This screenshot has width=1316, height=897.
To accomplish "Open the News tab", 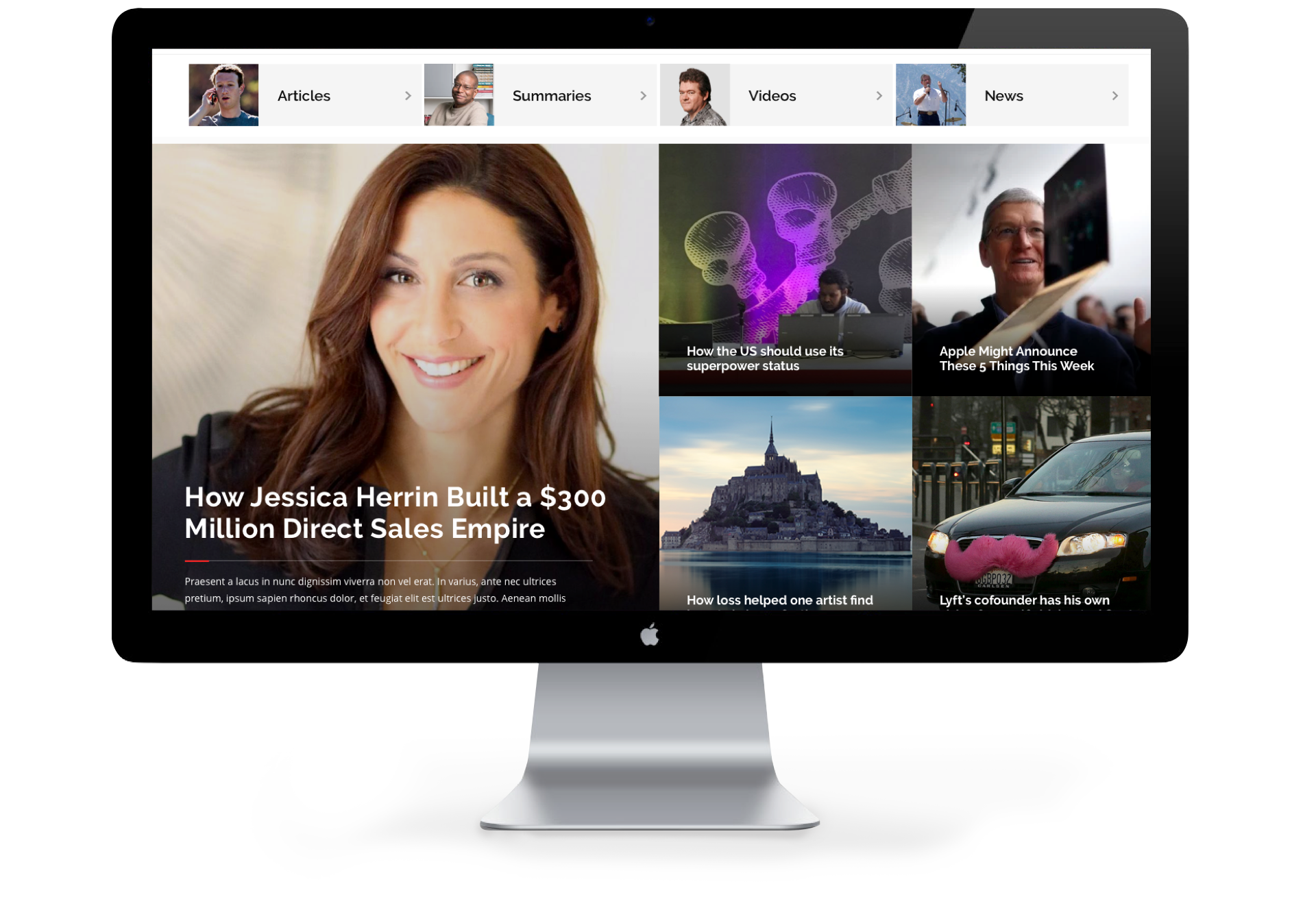I will pos(1003,95).
